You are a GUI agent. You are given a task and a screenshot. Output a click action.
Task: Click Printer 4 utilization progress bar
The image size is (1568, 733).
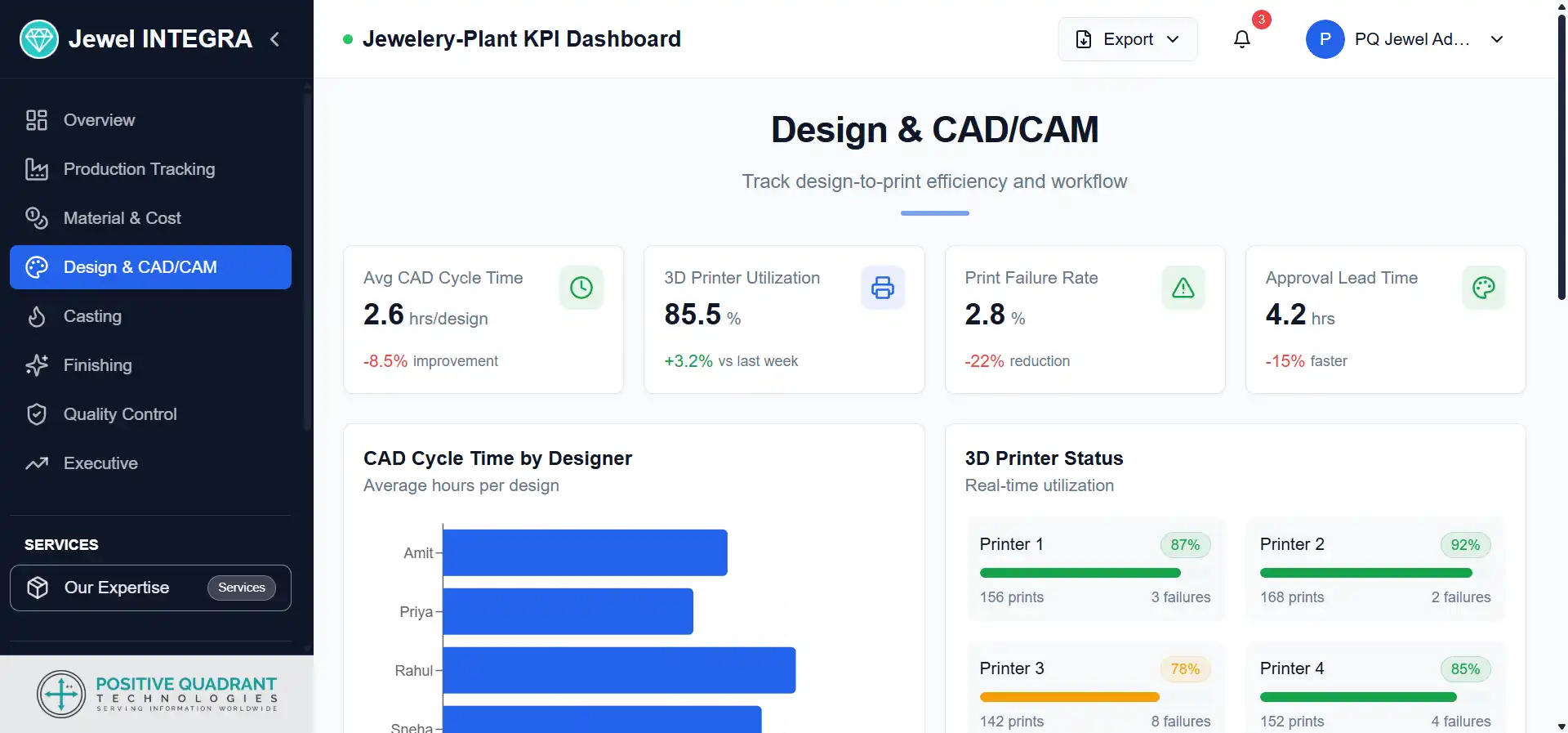[x=1375, y=697]
